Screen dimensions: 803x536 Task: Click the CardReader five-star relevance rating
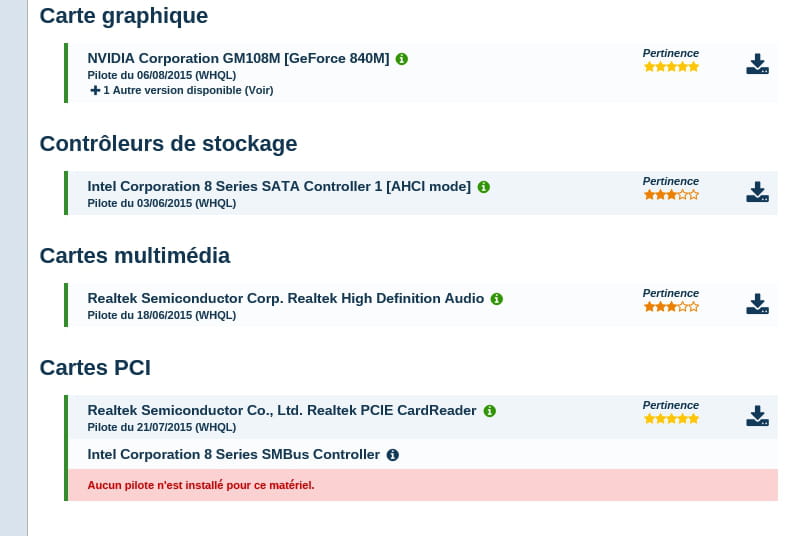pyautogui.click(x=671, y=419)
